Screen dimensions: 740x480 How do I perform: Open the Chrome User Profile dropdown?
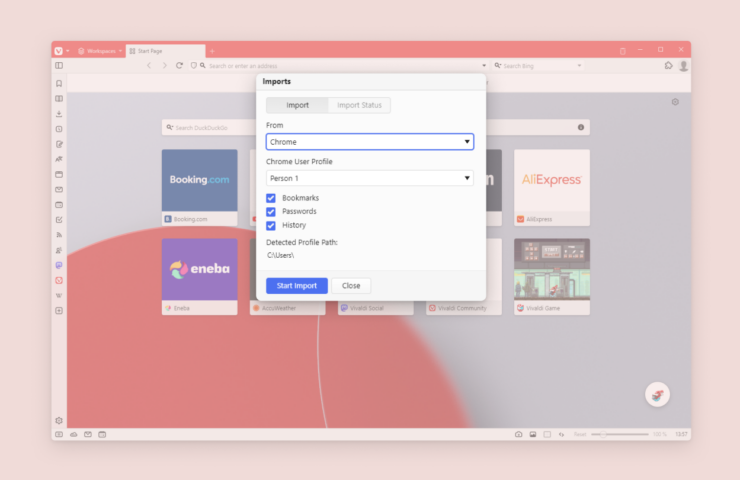pos(370,178)
